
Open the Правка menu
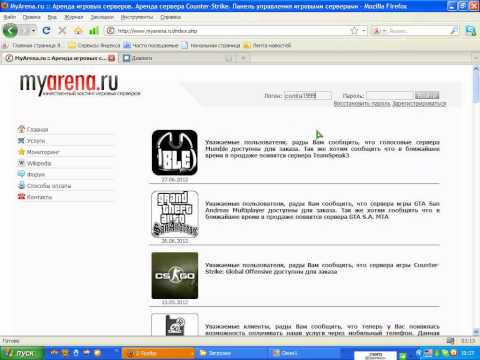point(32,17)
